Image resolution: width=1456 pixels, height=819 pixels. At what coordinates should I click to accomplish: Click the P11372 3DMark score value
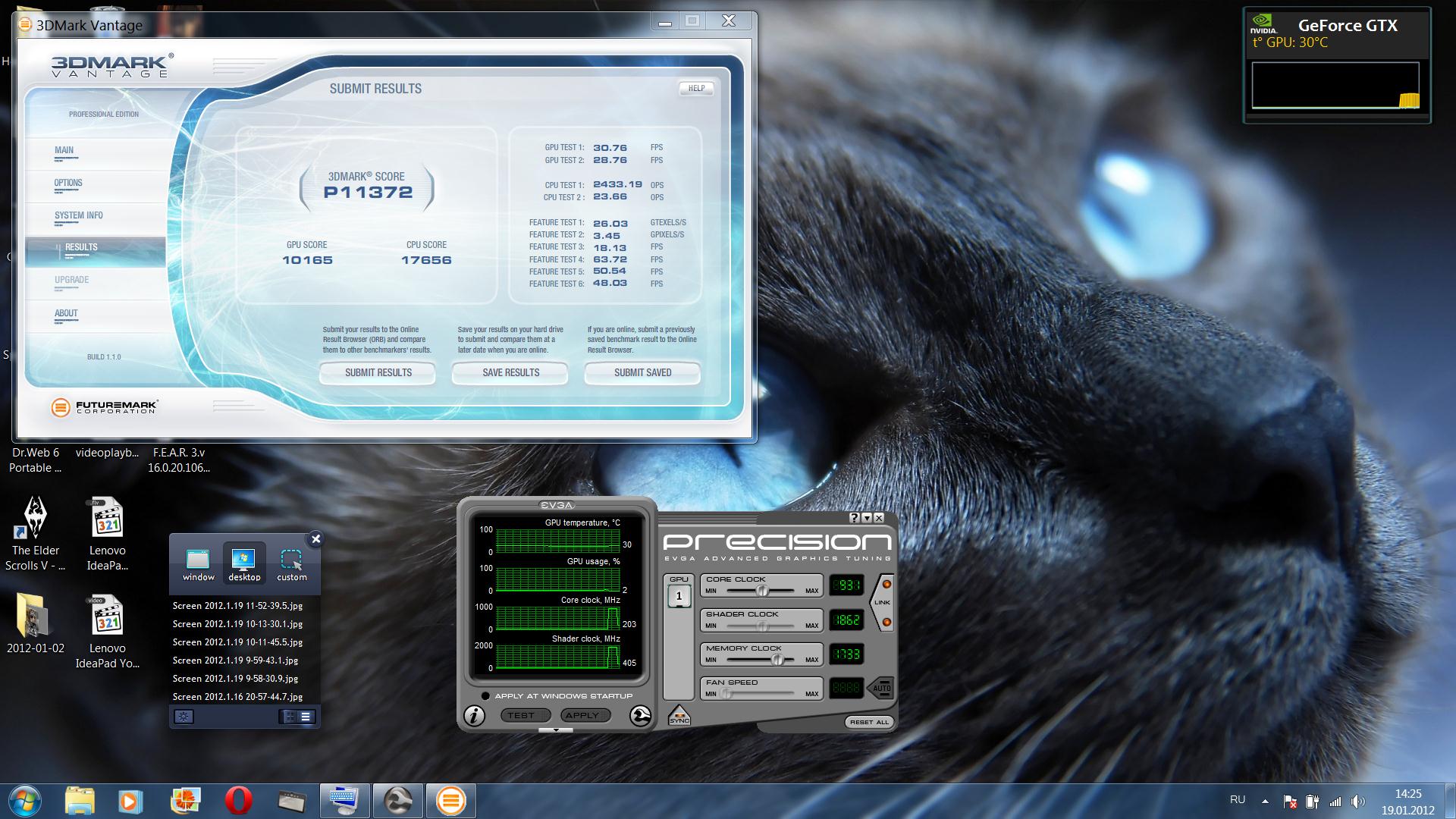click(368, 193)
